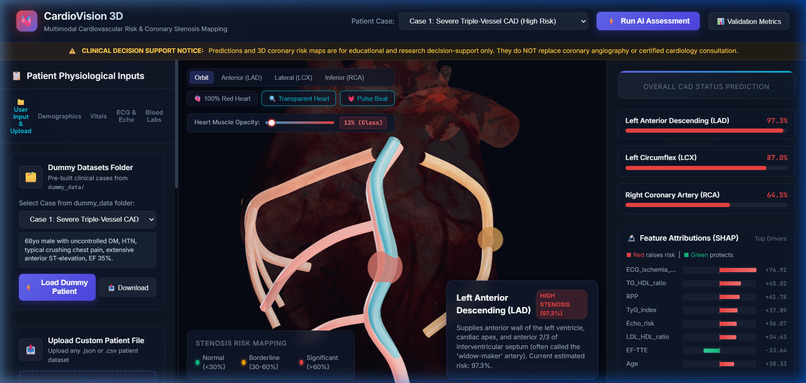Open the Demographics tab
The image size is (806, 383).
(x=59, y=116)
